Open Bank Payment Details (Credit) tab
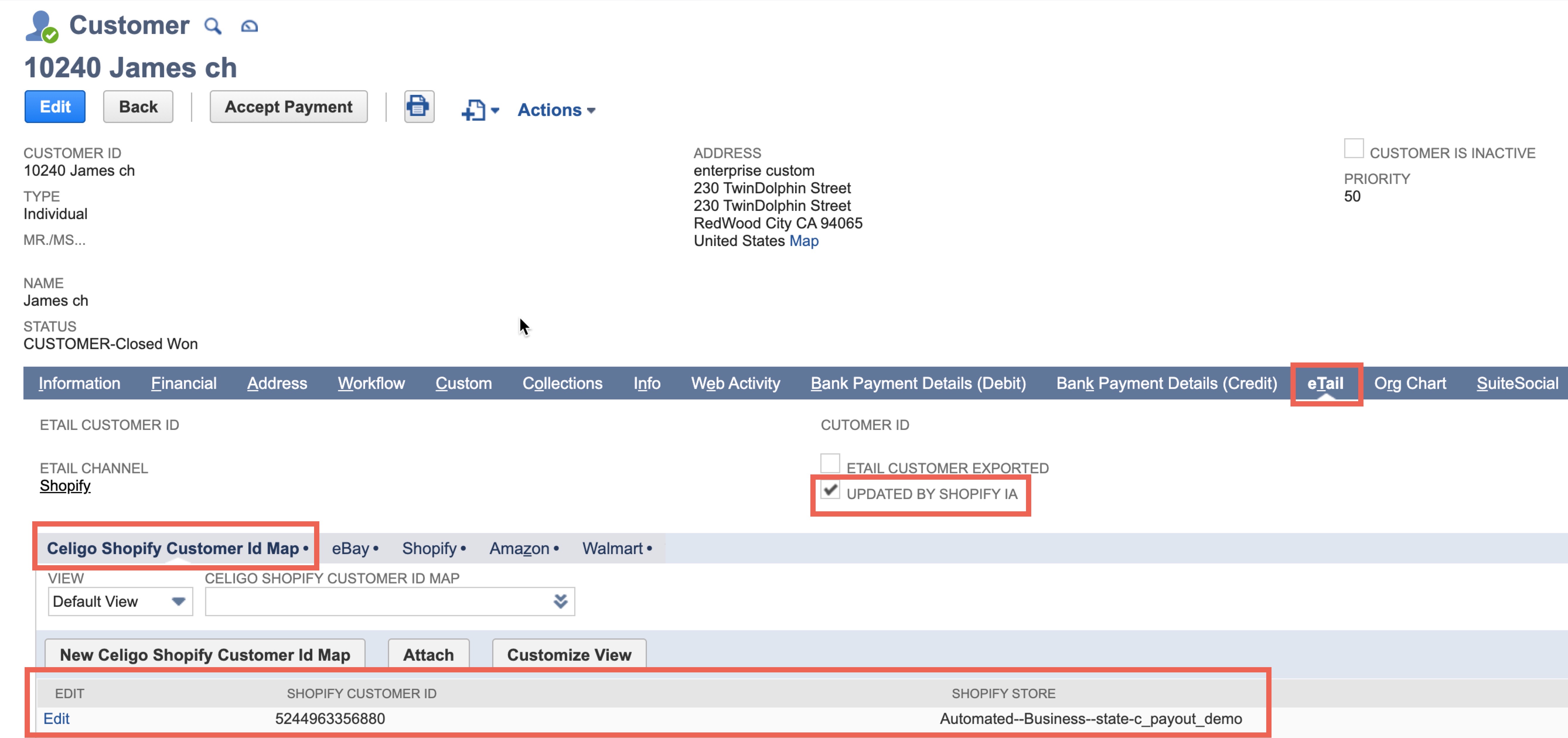This screenshot has width=1568, height=738. click(x=1166, y=383)
